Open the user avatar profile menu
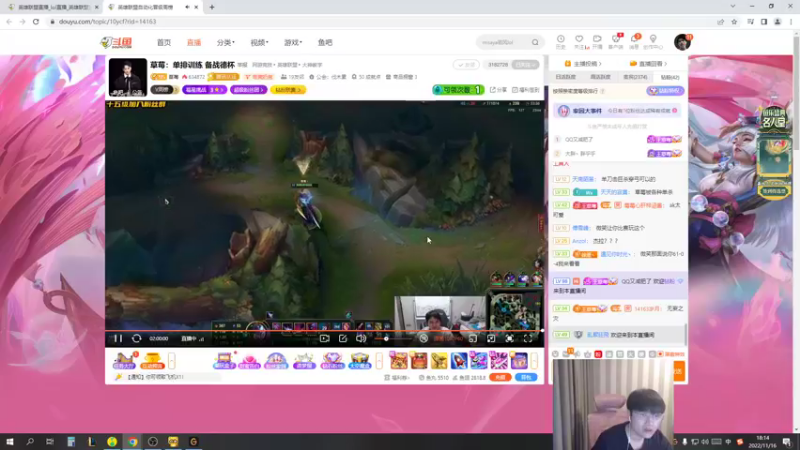The height and width of the screenshot is (450, 800). 682,42
